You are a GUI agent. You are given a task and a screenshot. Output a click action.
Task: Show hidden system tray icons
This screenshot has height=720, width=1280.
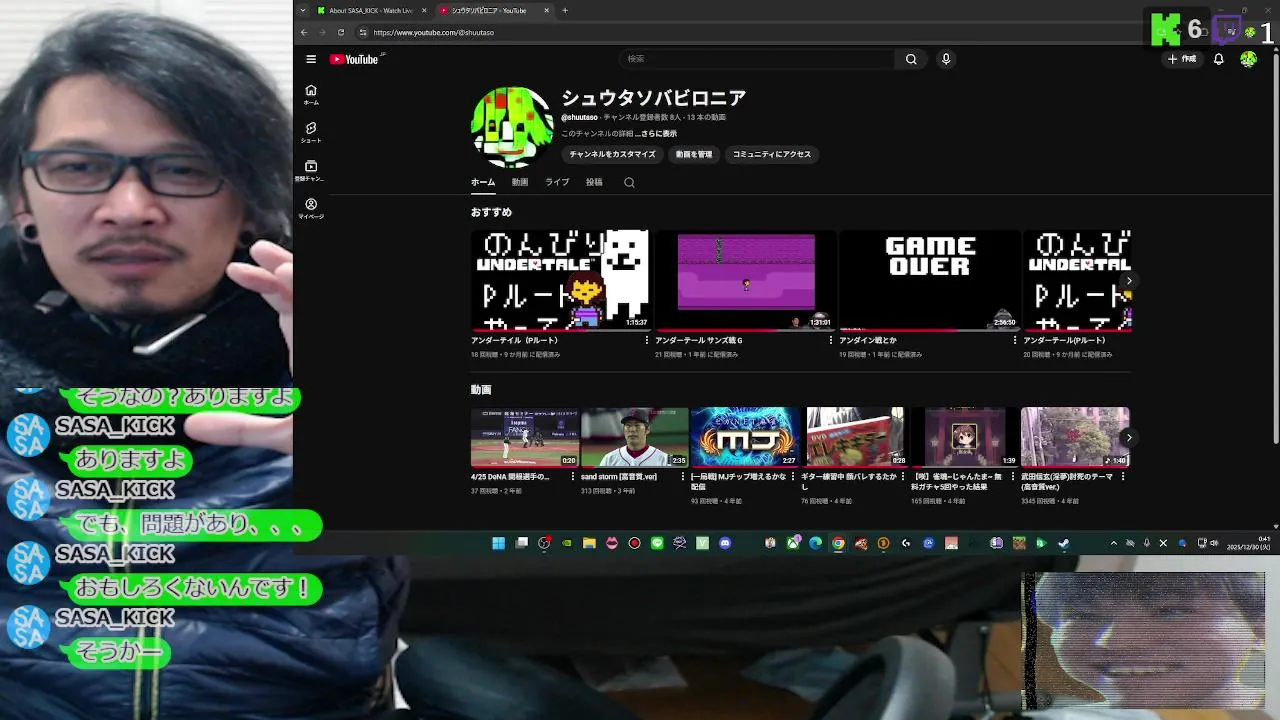pos(1113,543)
